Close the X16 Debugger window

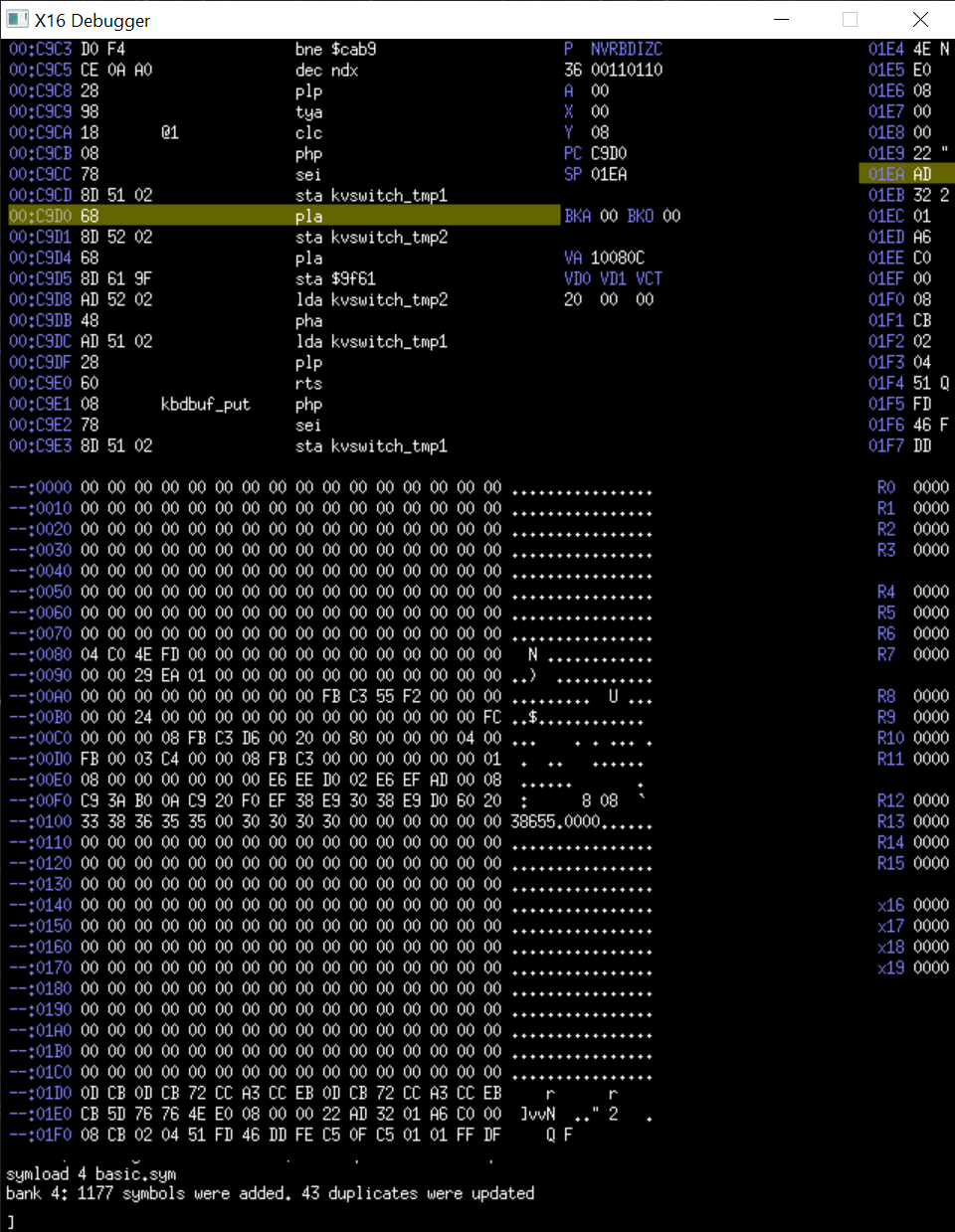click(x=920, y=19)
